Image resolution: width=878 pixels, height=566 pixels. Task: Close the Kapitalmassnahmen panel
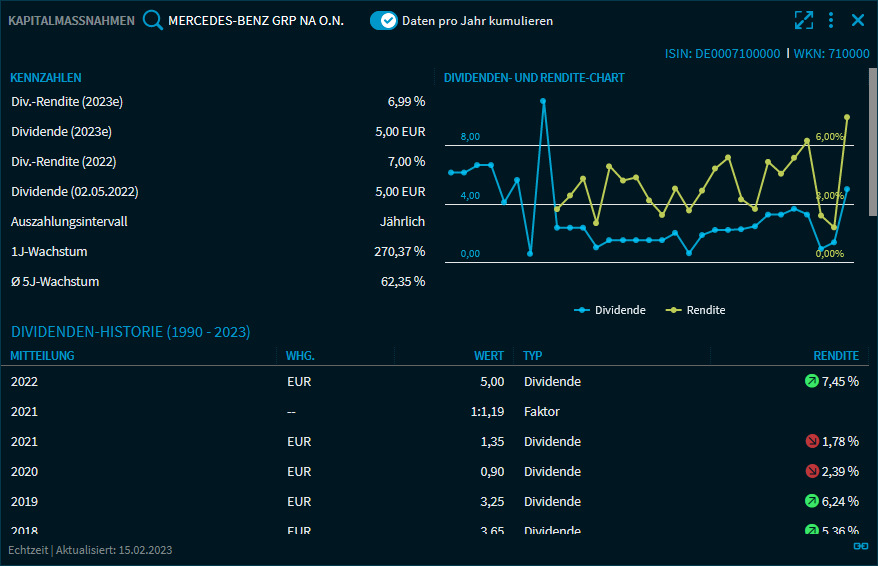858,20
